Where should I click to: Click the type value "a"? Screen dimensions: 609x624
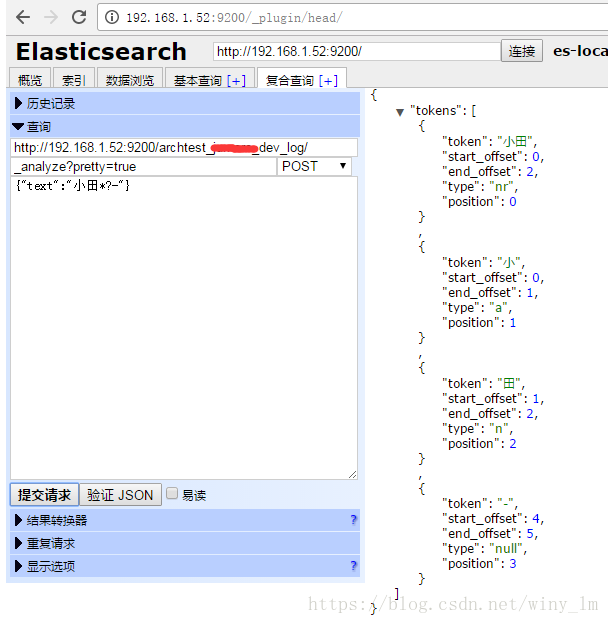(x=498, y=308)
